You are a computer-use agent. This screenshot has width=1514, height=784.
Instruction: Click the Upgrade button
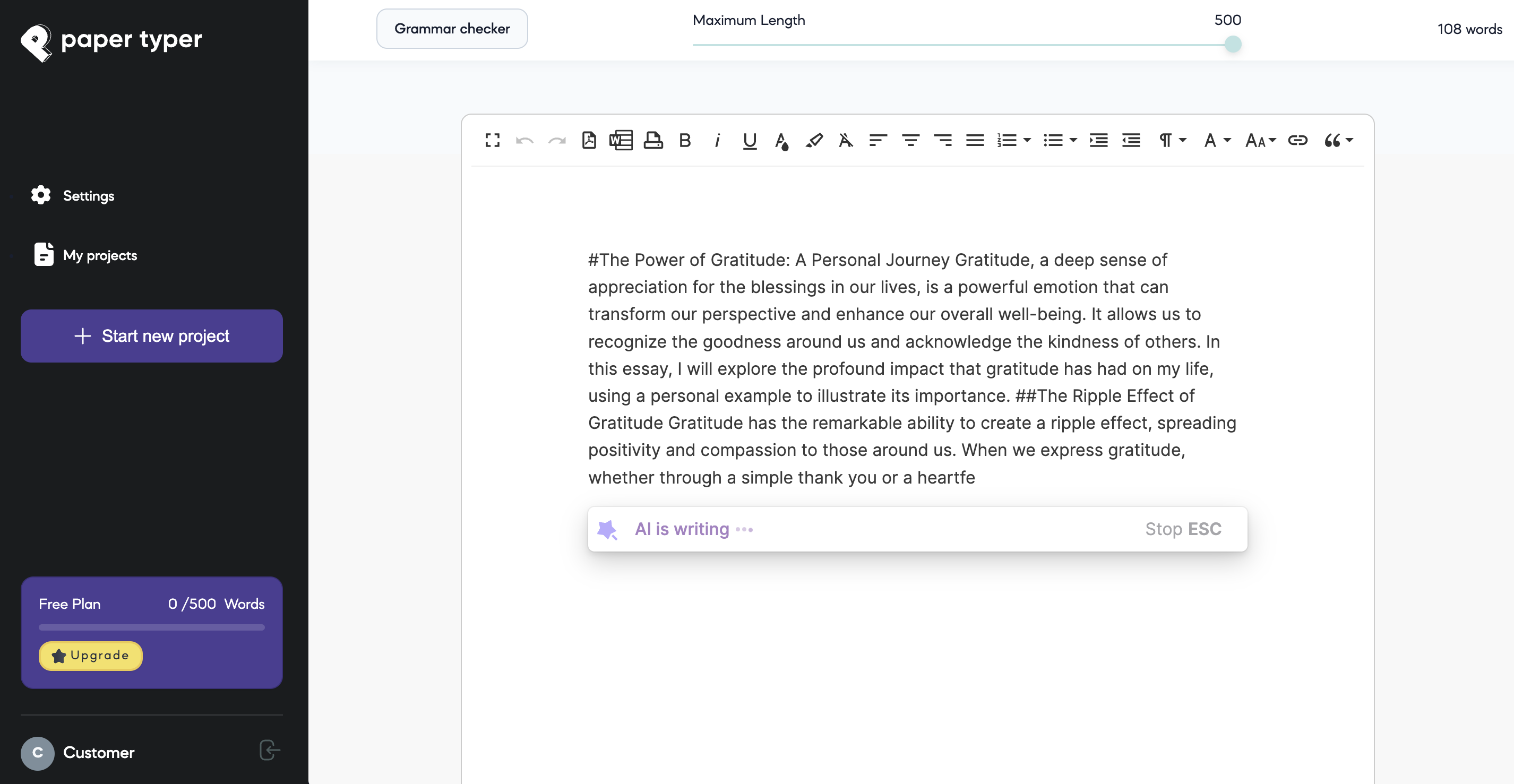tap(91, 654)
